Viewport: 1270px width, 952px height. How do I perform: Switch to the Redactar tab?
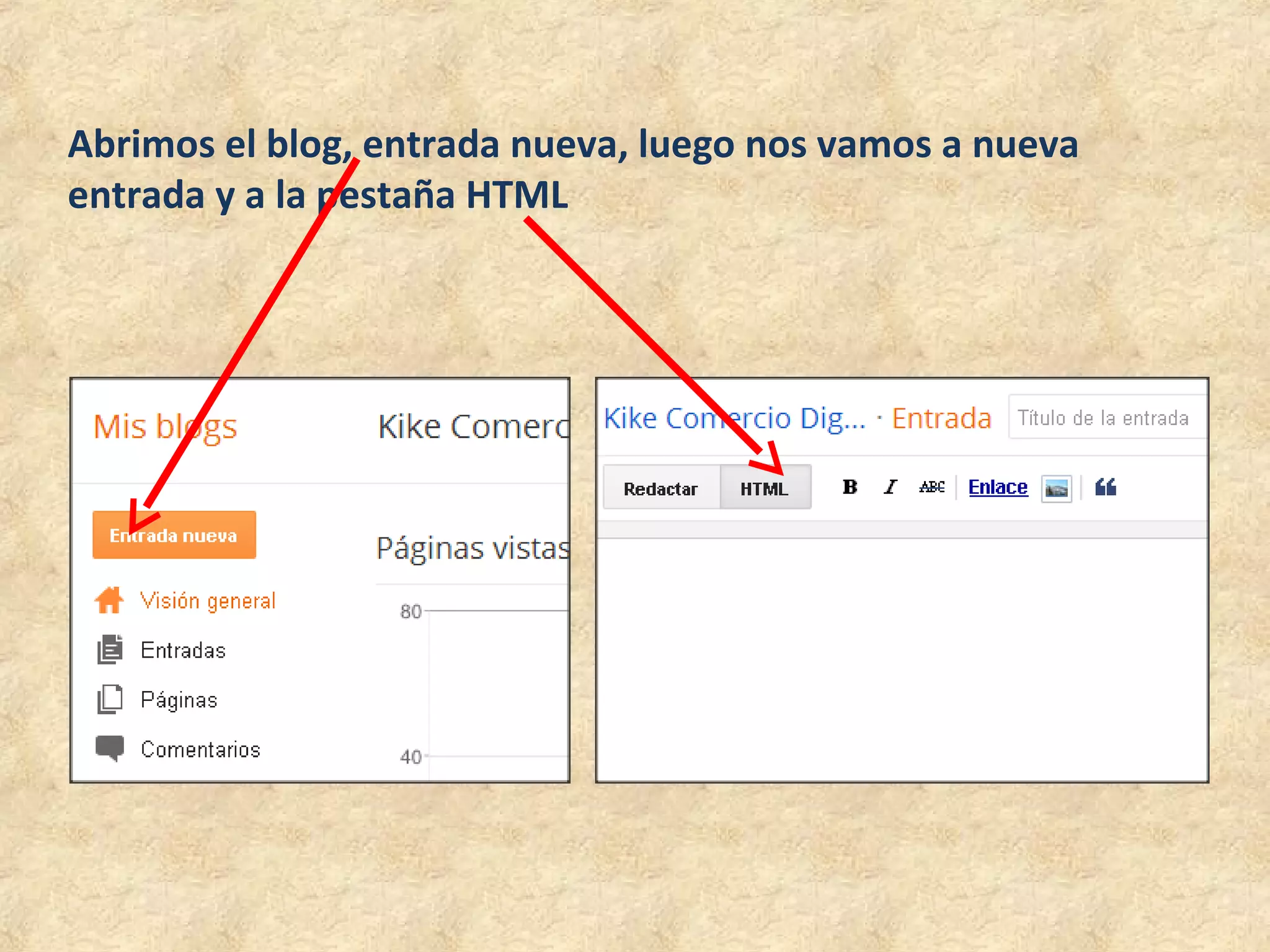click(x=661, y=488)
